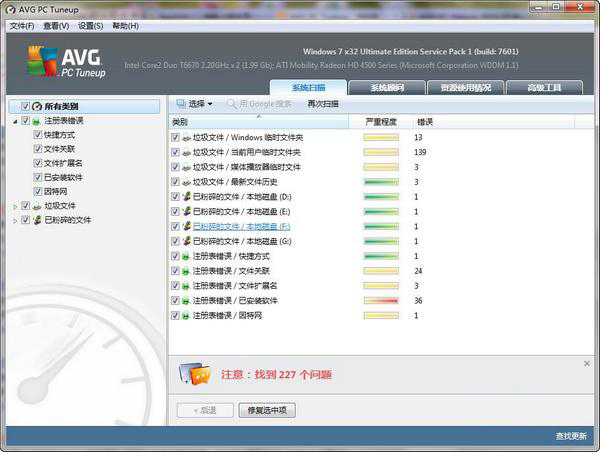Screen dimensions: 600x452
Task: Click the 选择 monitor icon in toolbar
Action: pos(181,103)
